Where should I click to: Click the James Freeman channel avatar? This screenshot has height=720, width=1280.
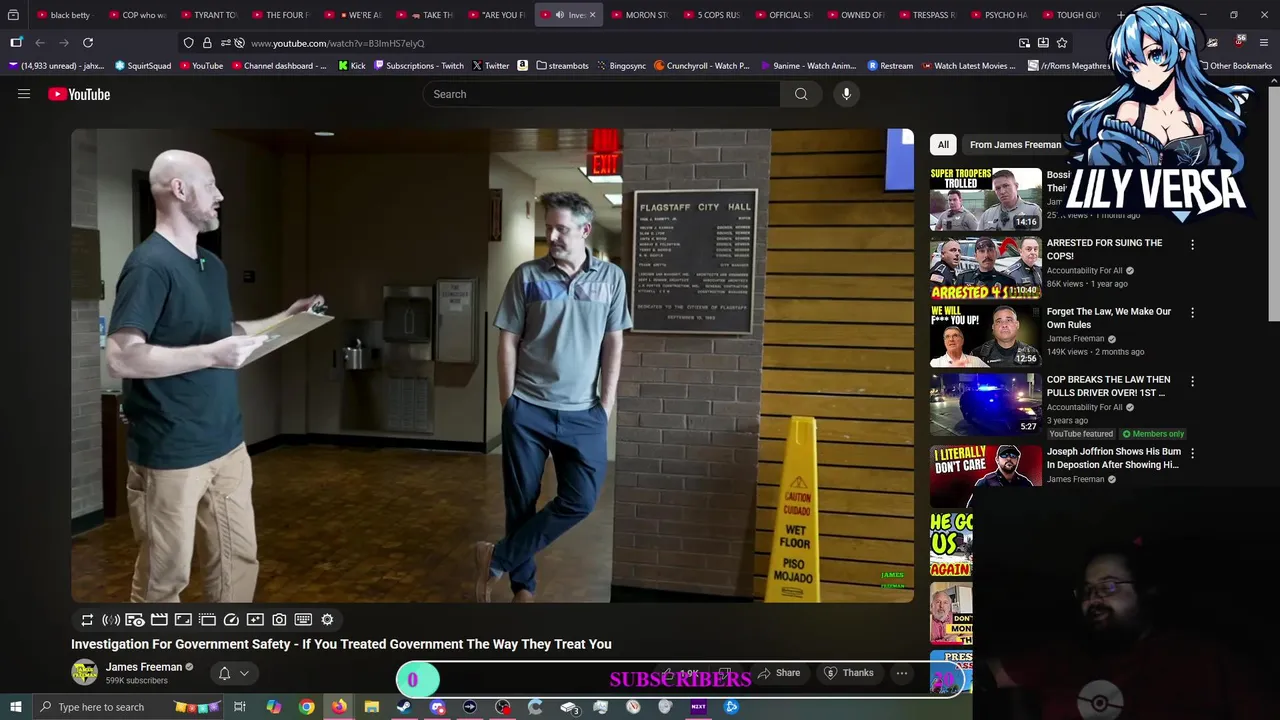point(85,673)
